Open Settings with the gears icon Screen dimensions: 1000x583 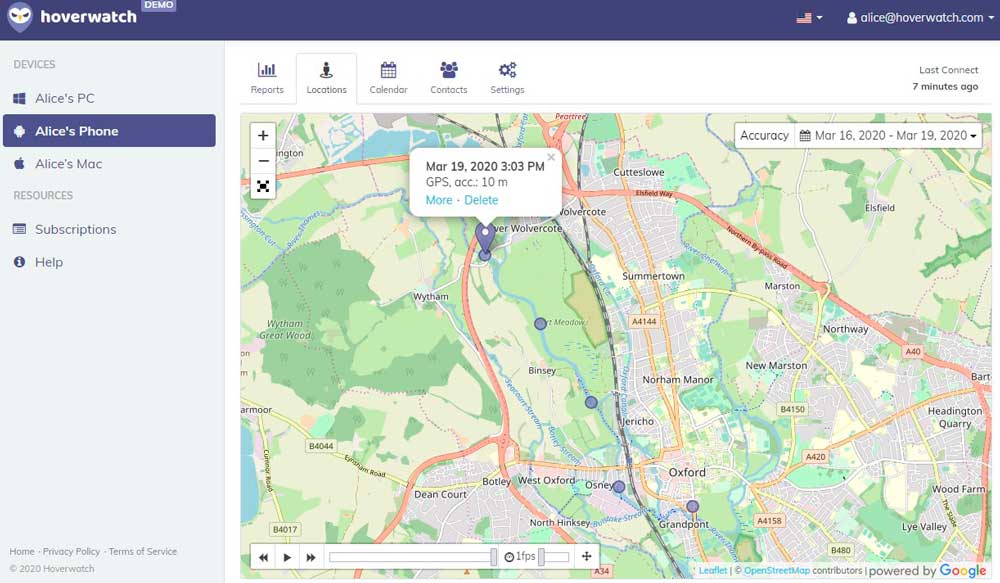507,78
